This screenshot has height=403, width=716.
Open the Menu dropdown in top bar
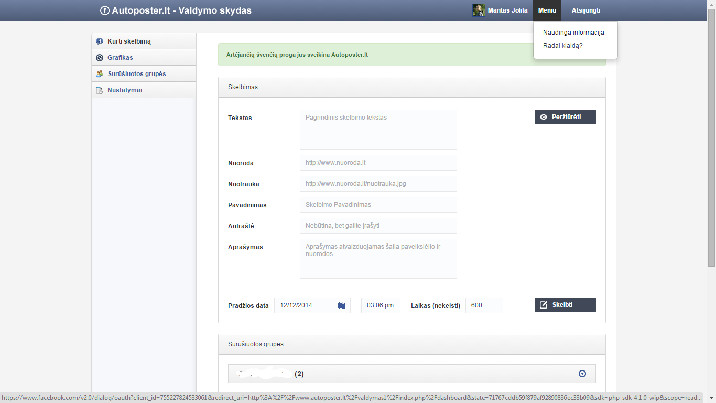click(546, 10)
